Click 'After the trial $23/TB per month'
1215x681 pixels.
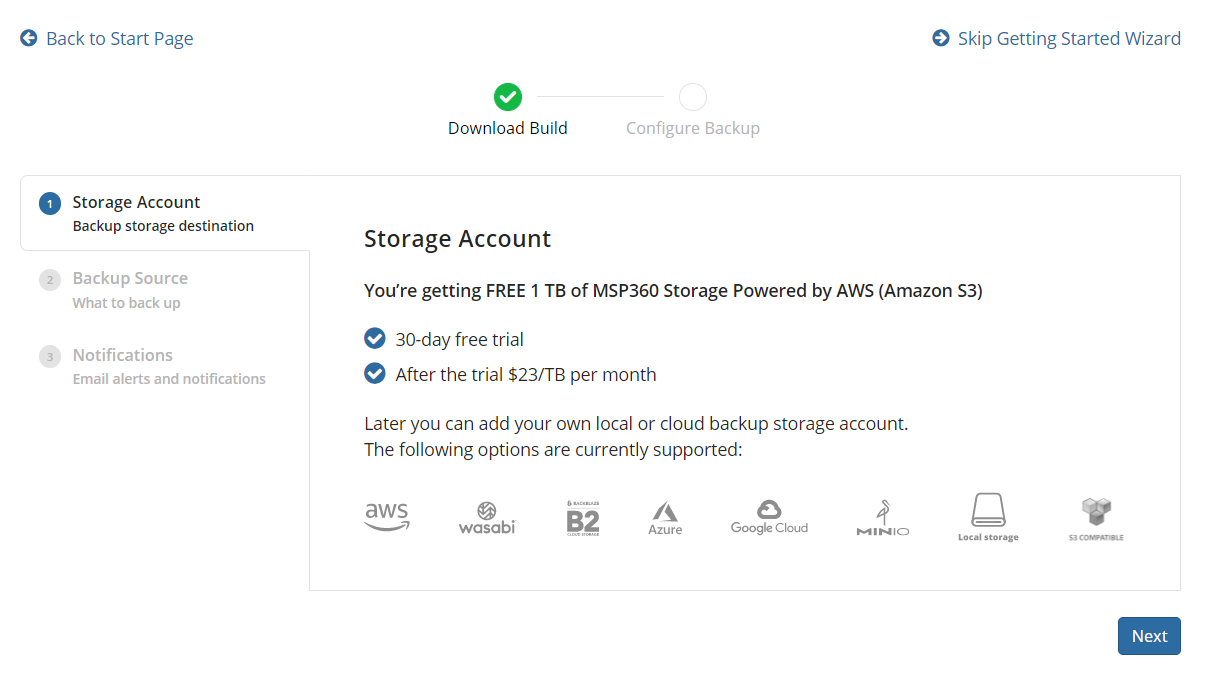(x=526, y=374)
